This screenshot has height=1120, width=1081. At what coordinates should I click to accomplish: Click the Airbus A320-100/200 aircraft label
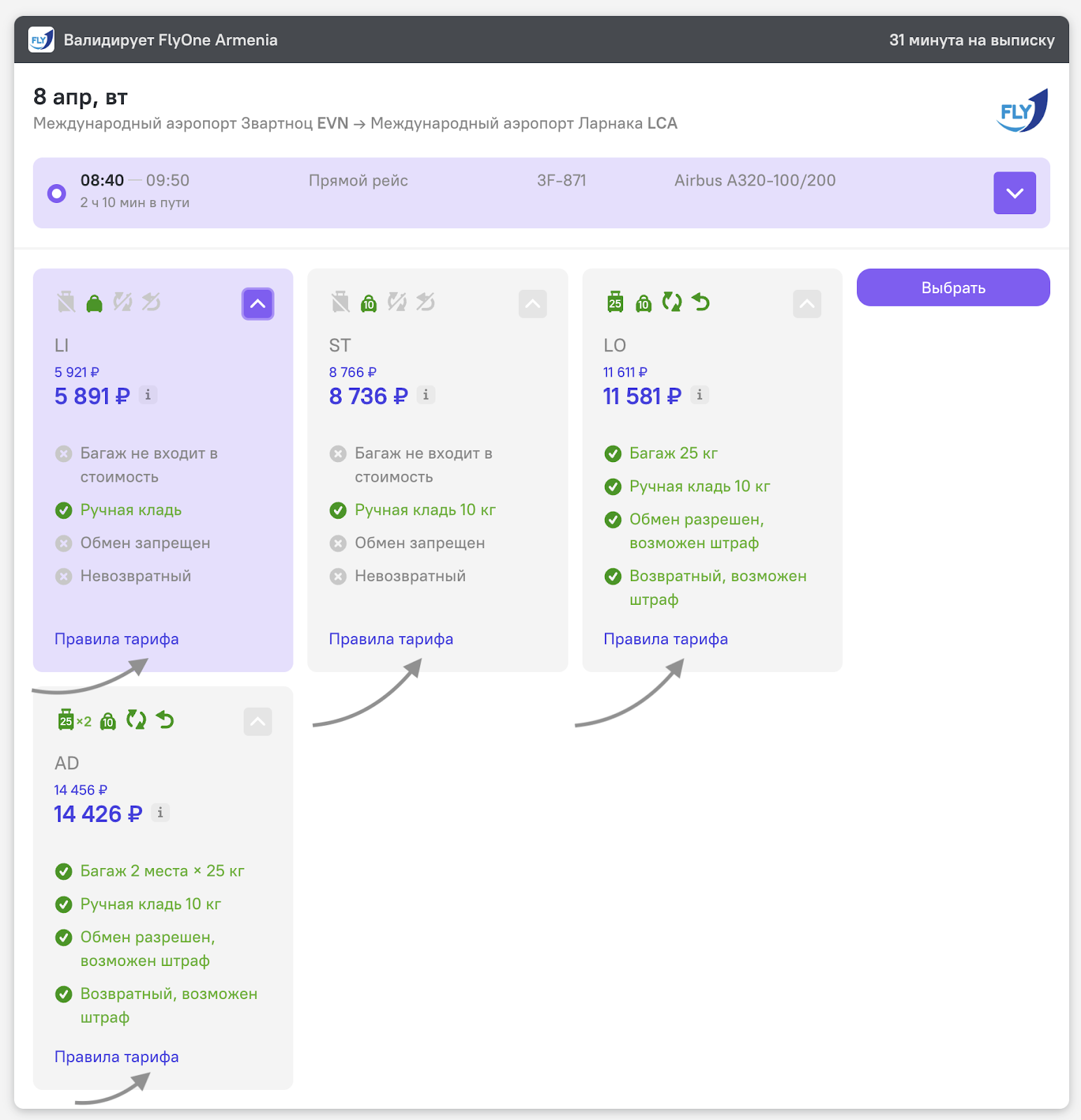(755, 181)
